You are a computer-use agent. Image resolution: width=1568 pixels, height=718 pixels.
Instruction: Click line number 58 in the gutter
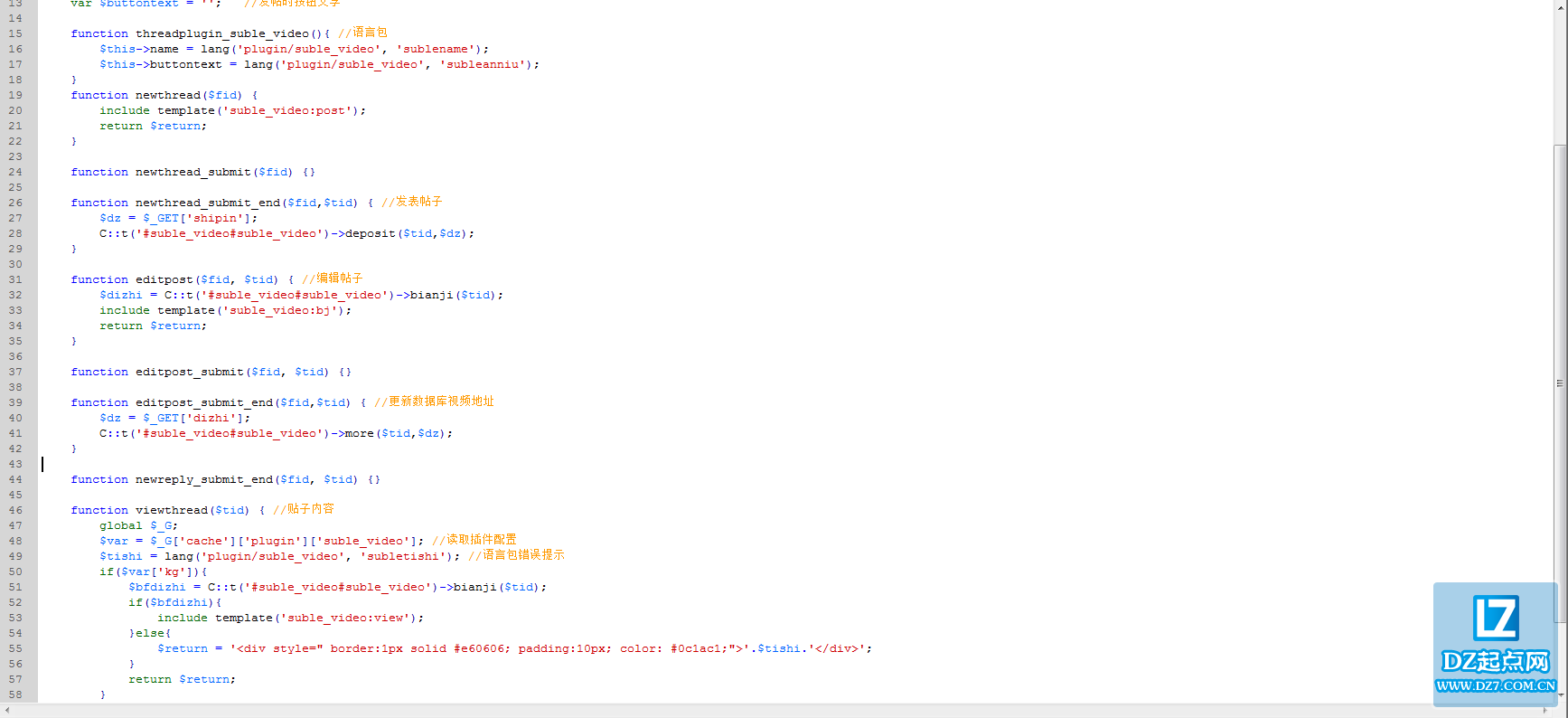tap(15, 694)
